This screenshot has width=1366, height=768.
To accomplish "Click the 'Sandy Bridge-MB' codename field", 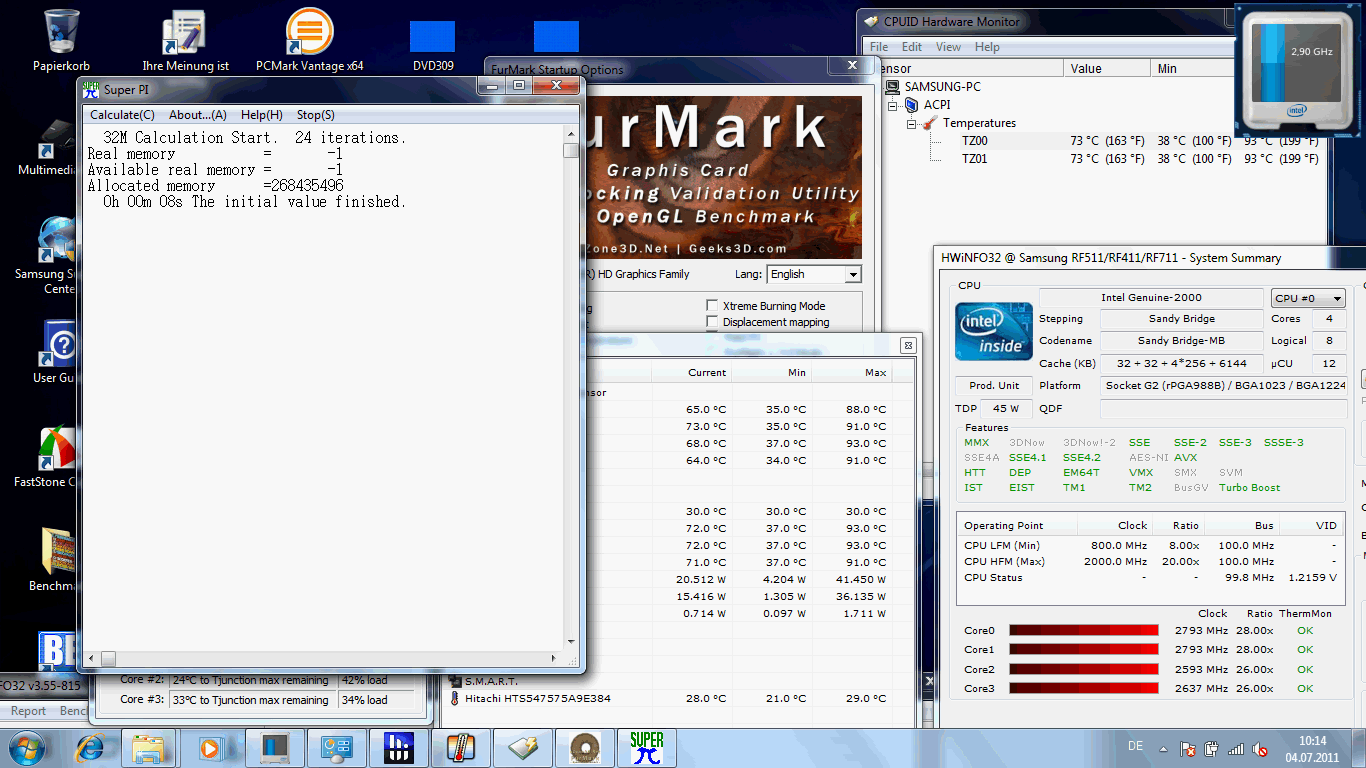I will click(x=1181, y=341).
